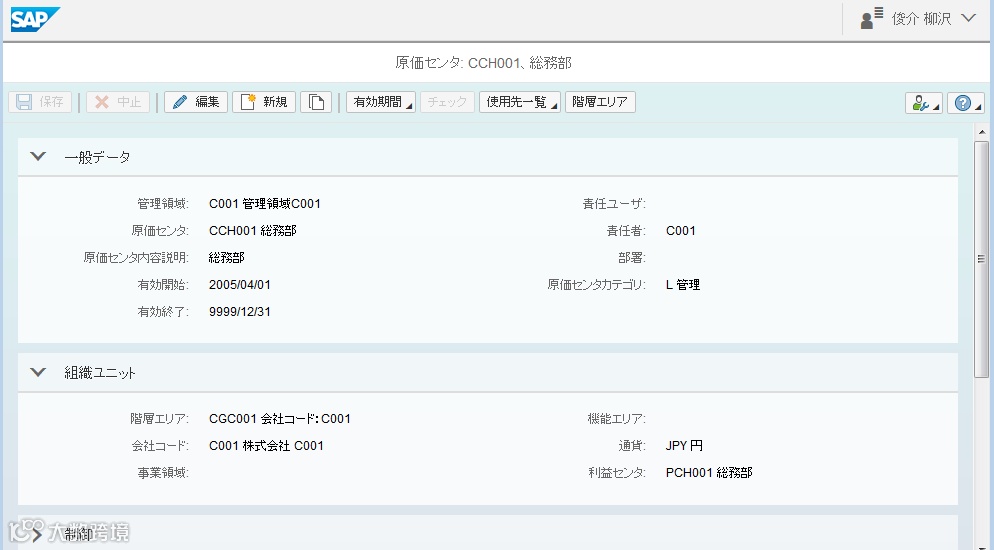Click the 有効終了 date 9999/12/31
994x550 pixels.
click(240, 312)
